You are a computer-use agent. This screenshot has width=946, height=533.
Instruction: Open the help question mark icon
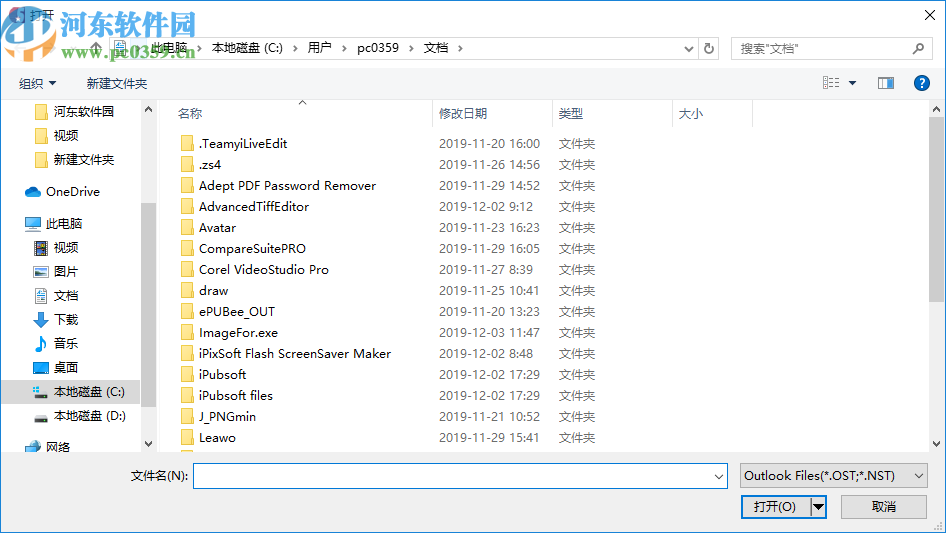[x=921, y=83]
